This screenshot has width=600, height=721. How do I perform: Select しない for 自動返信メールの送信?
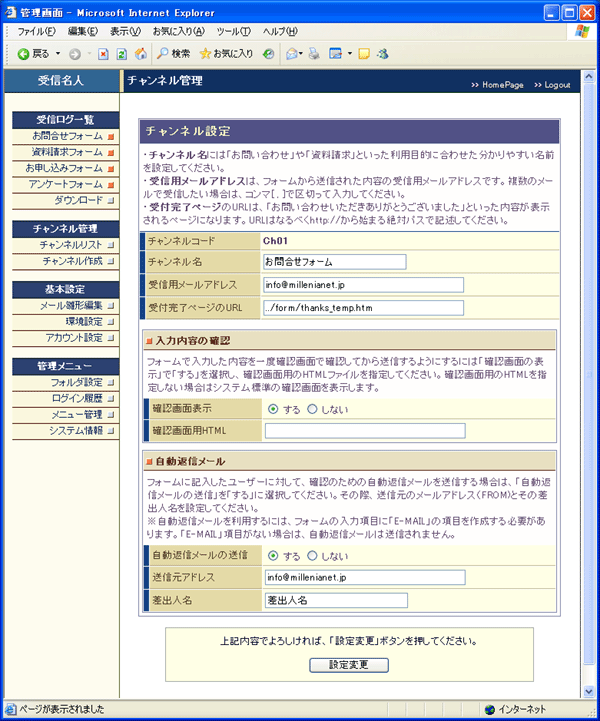(x=312, y=555)
